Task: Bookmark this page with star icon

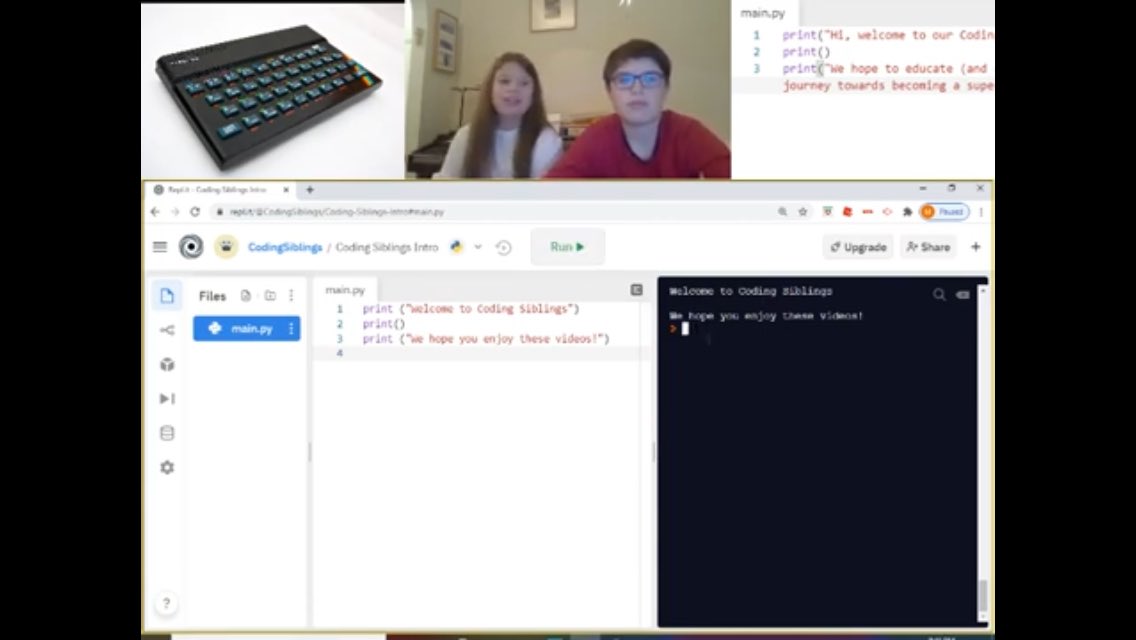Action: point(803,212)
